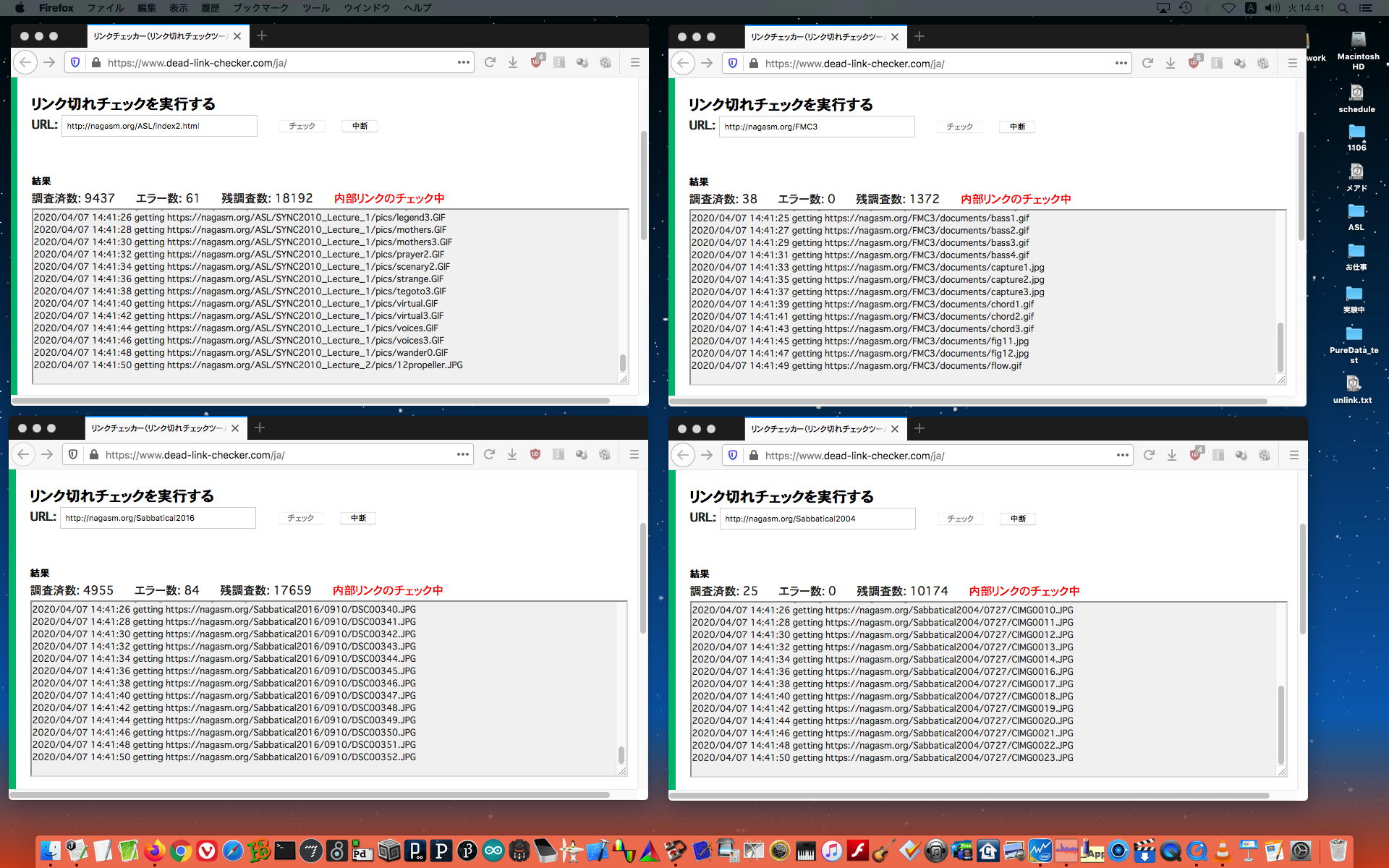Click tracking protection shield in top-left URL bar
Viewport: 1389px width, 868px height.
pyautogui.click(x=75, y=63)
